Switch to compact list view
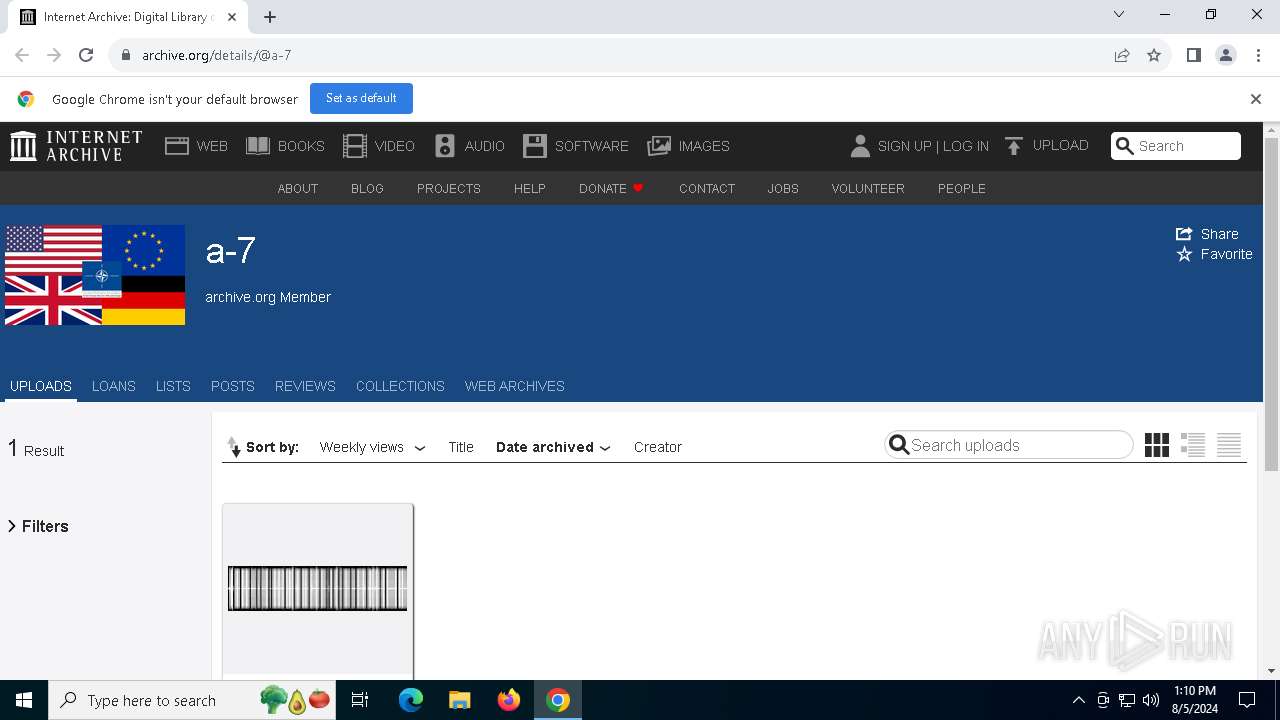This screenshot has width=1280, height=720. tap(1229, 445)
